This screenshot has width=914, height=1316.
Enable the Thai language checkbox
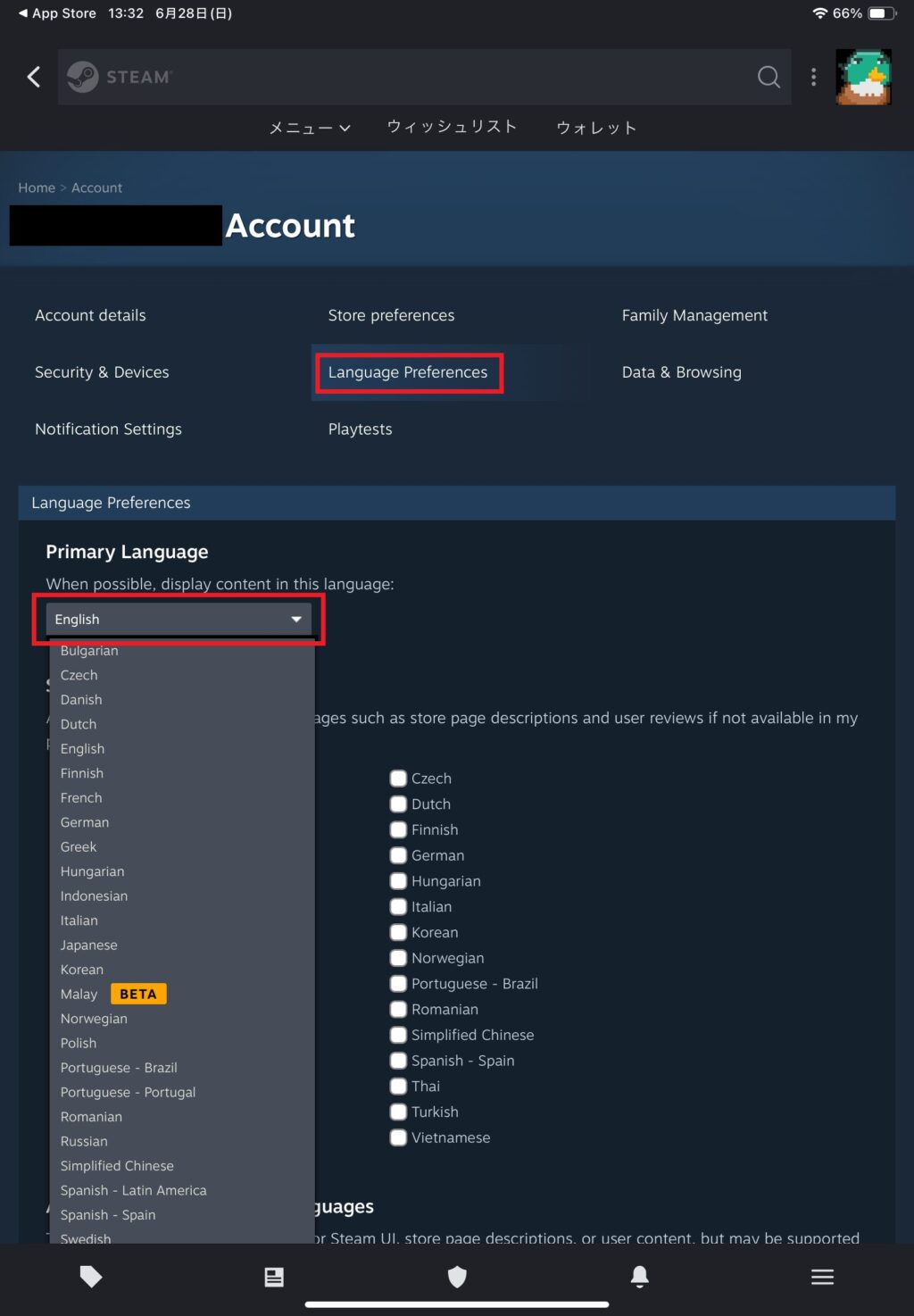coord(399,1086)
